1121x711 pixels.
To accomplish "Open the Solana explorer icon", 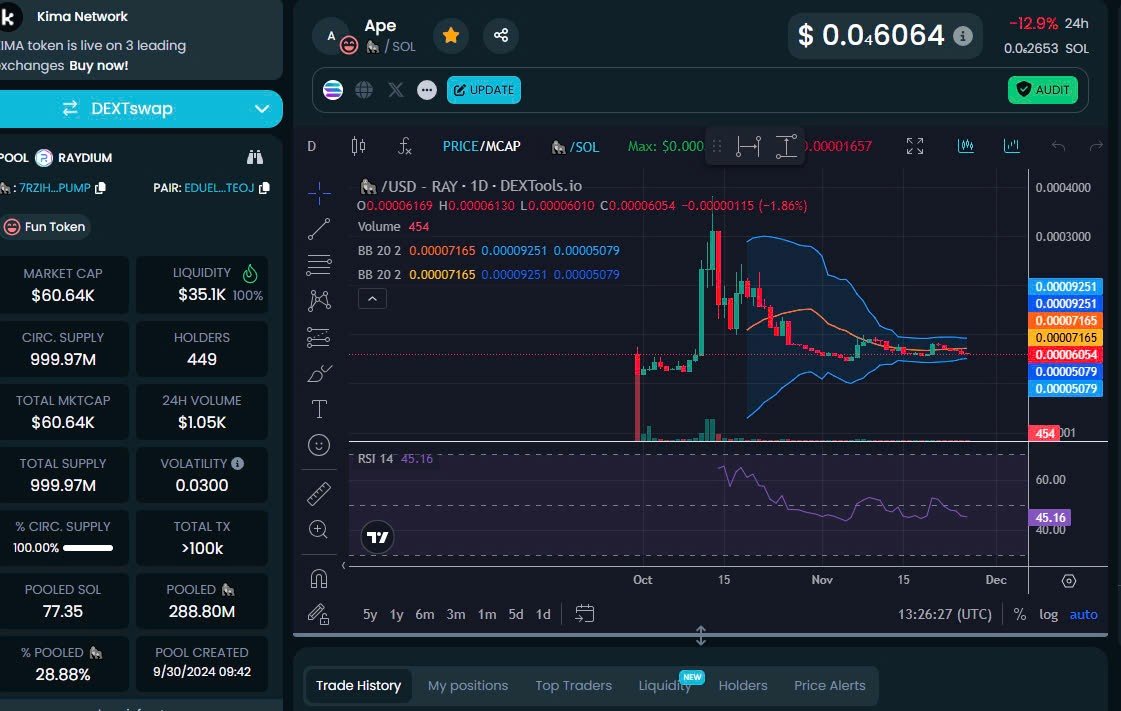I will coord(333,90).
